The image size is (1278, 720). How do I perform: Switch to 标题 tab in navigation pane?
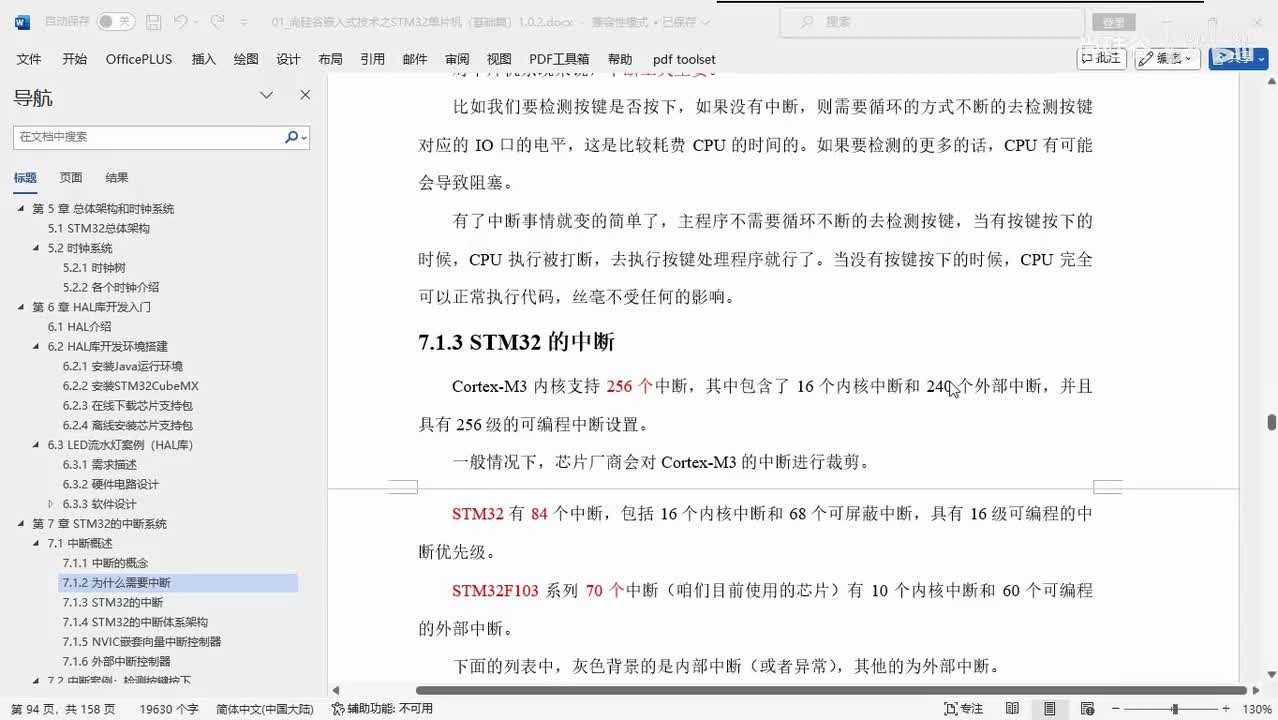tap(25, 177)
